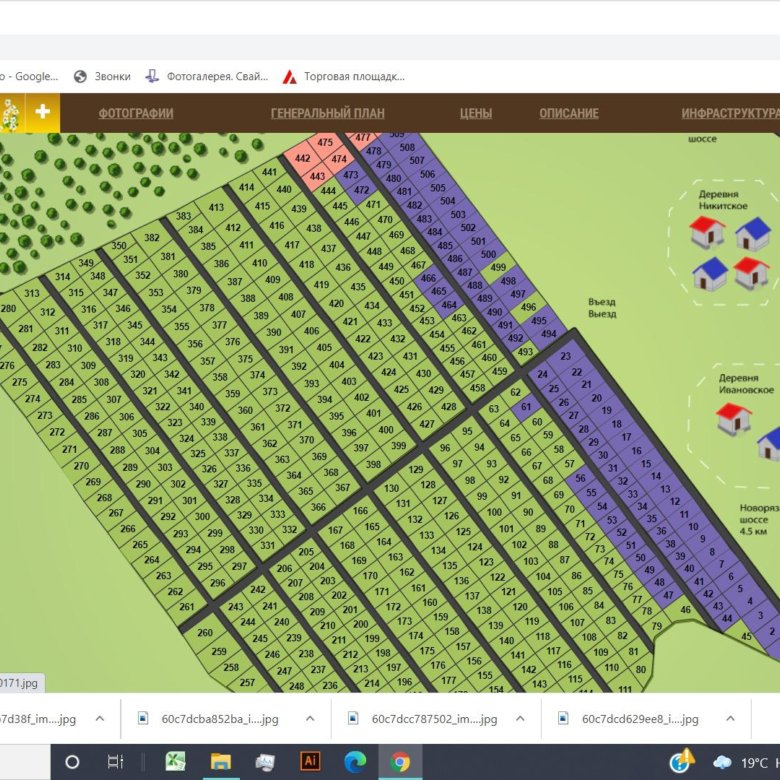780x780 pixels.
Task: Launch Adobe Illustrator from taskbar
Action: pyautogui.click(x=309, y=761)
